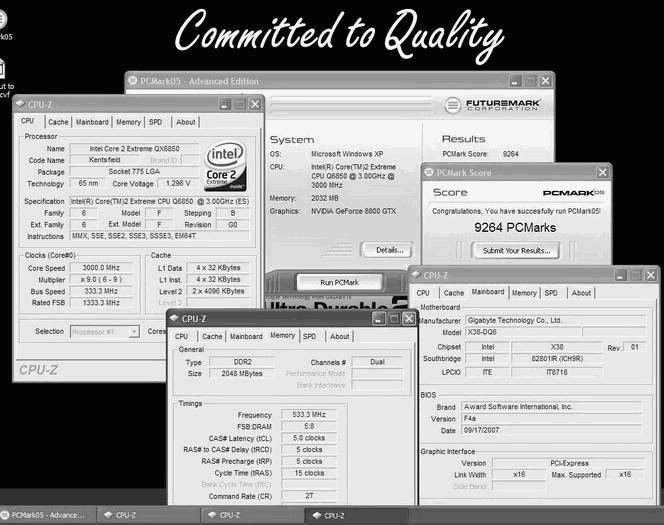Click the BIOS Date value 09/17/2007
This screenshot has height=525, width=664.
[x=551, y=430]
